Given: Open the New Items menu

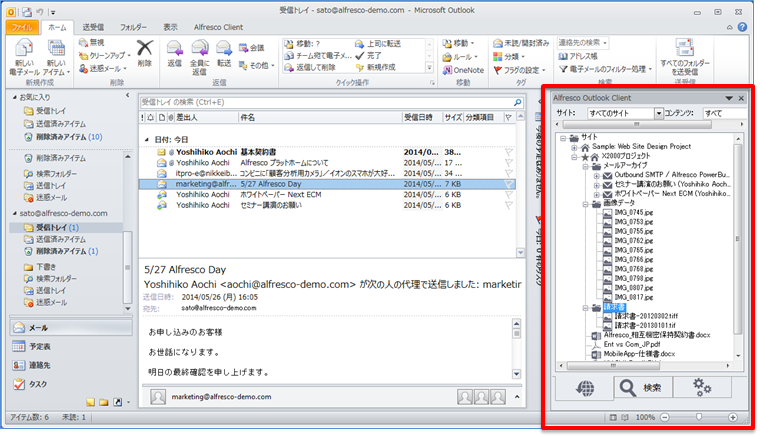Looking at the screenshot, I should click(x=56, y=57).
